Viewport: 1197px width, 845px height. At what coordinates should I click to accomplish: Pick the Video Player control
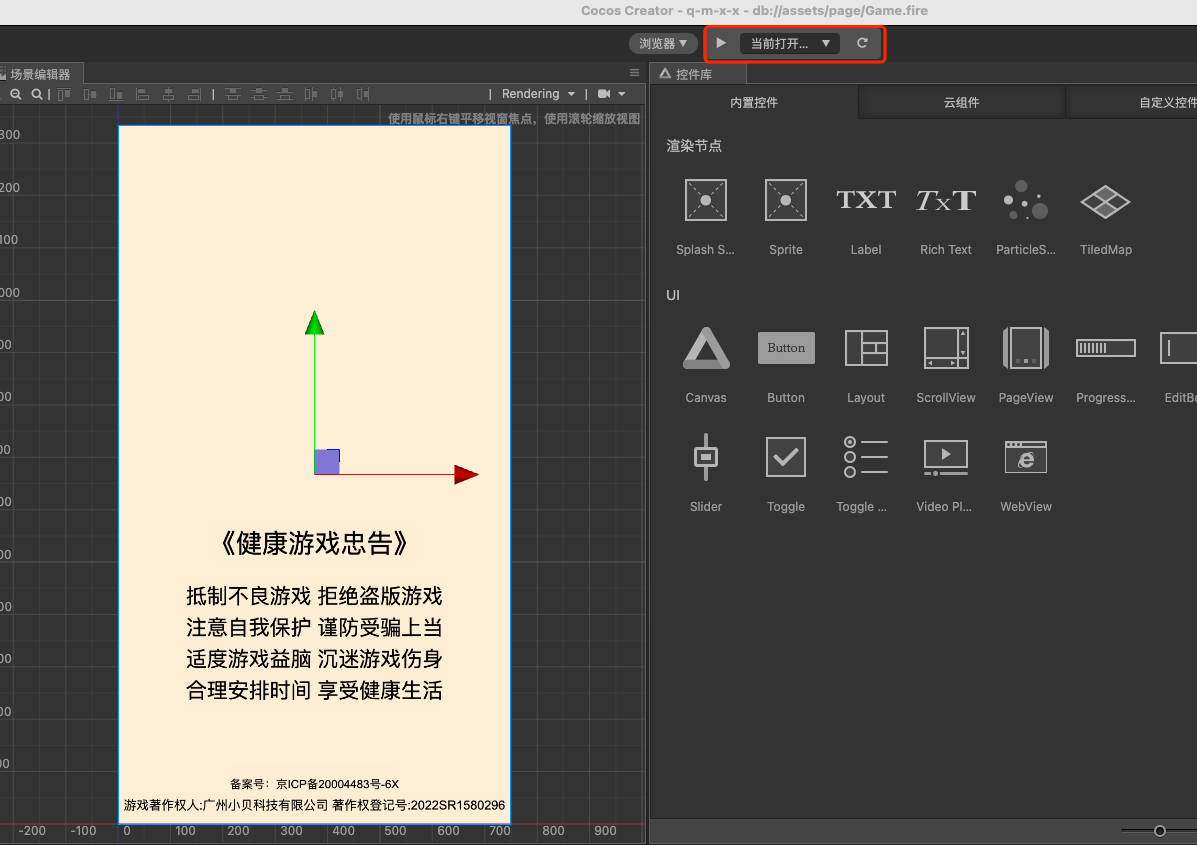[x=946, y=457]
